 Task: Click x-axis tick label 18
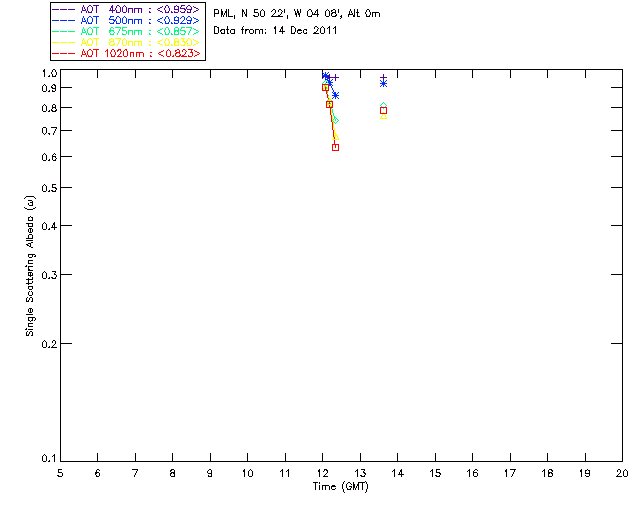click(547, 473)
